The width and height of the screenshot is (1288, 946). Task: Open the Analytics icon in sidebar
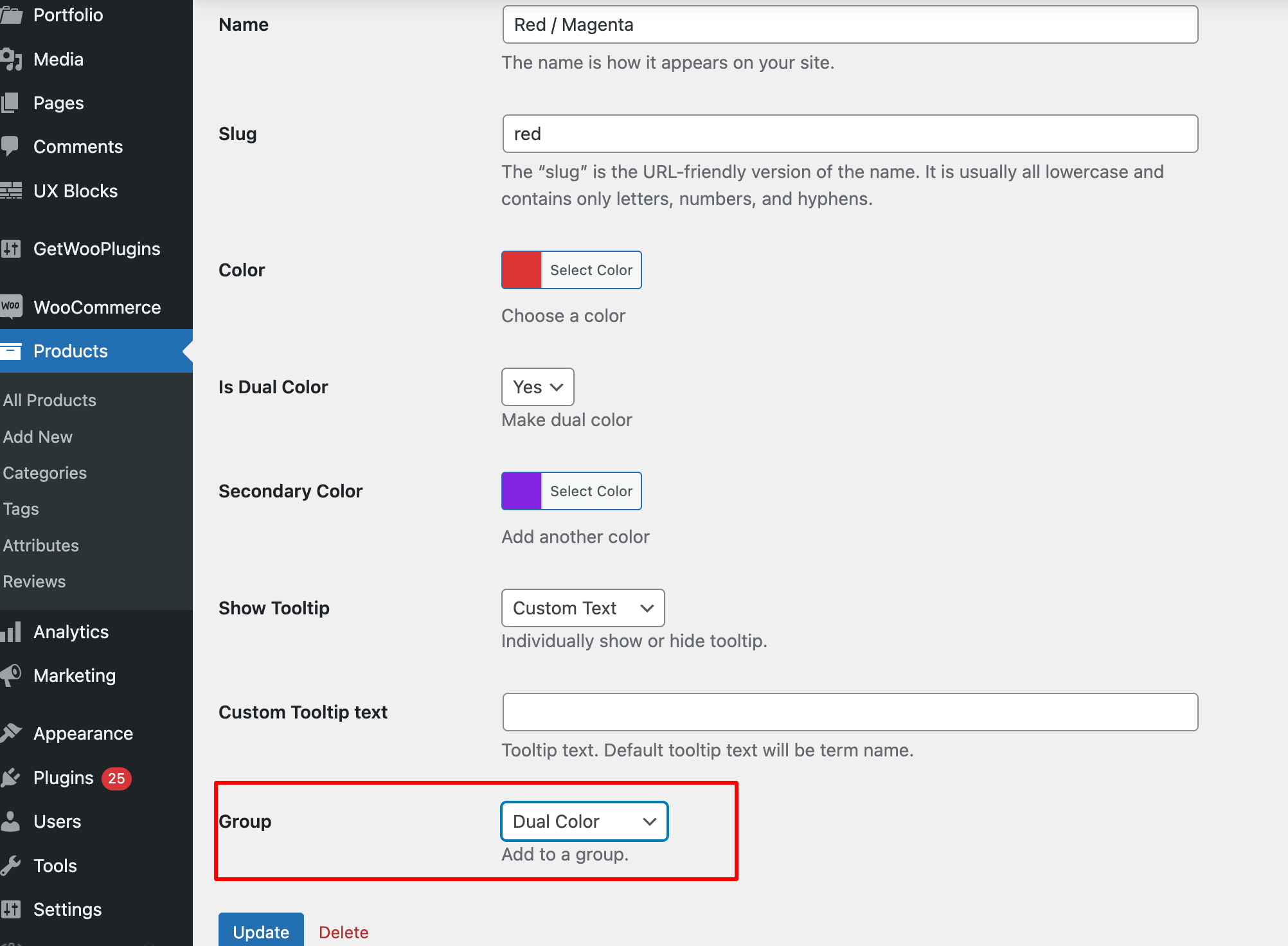12,632
